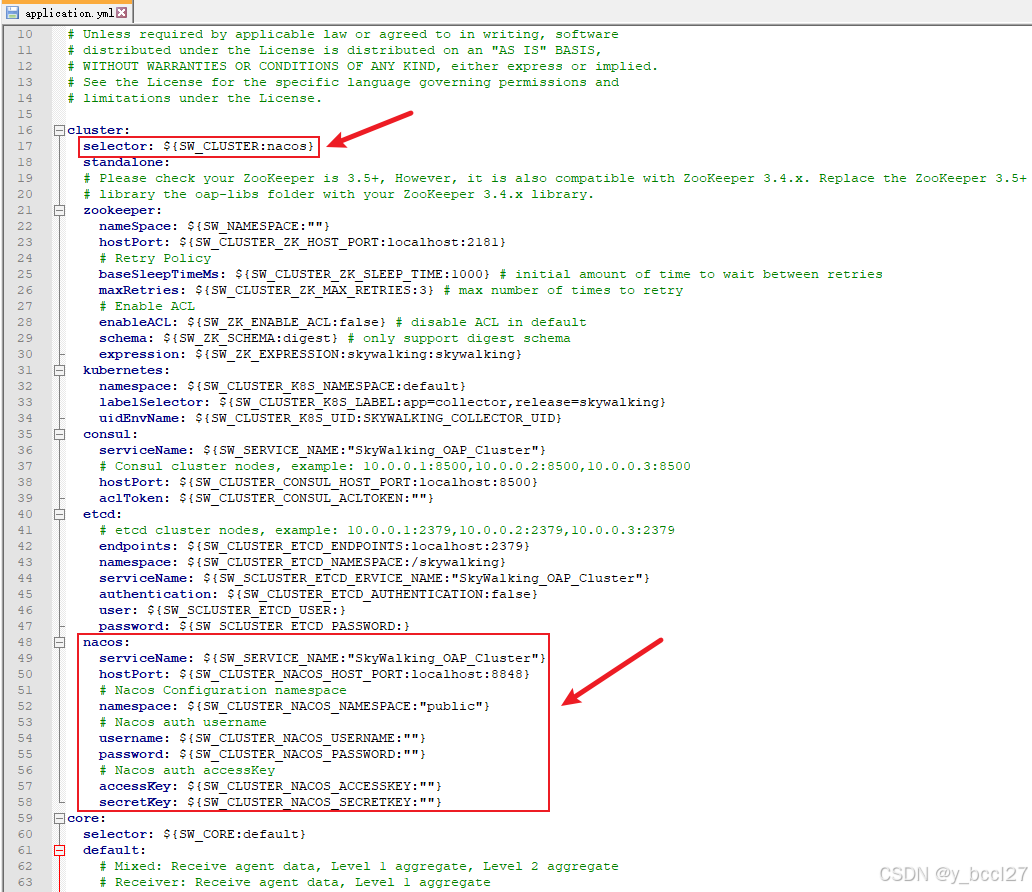1032x892 pixels.
Task: Collapse the cluster block fold marker
Action: 59,130
